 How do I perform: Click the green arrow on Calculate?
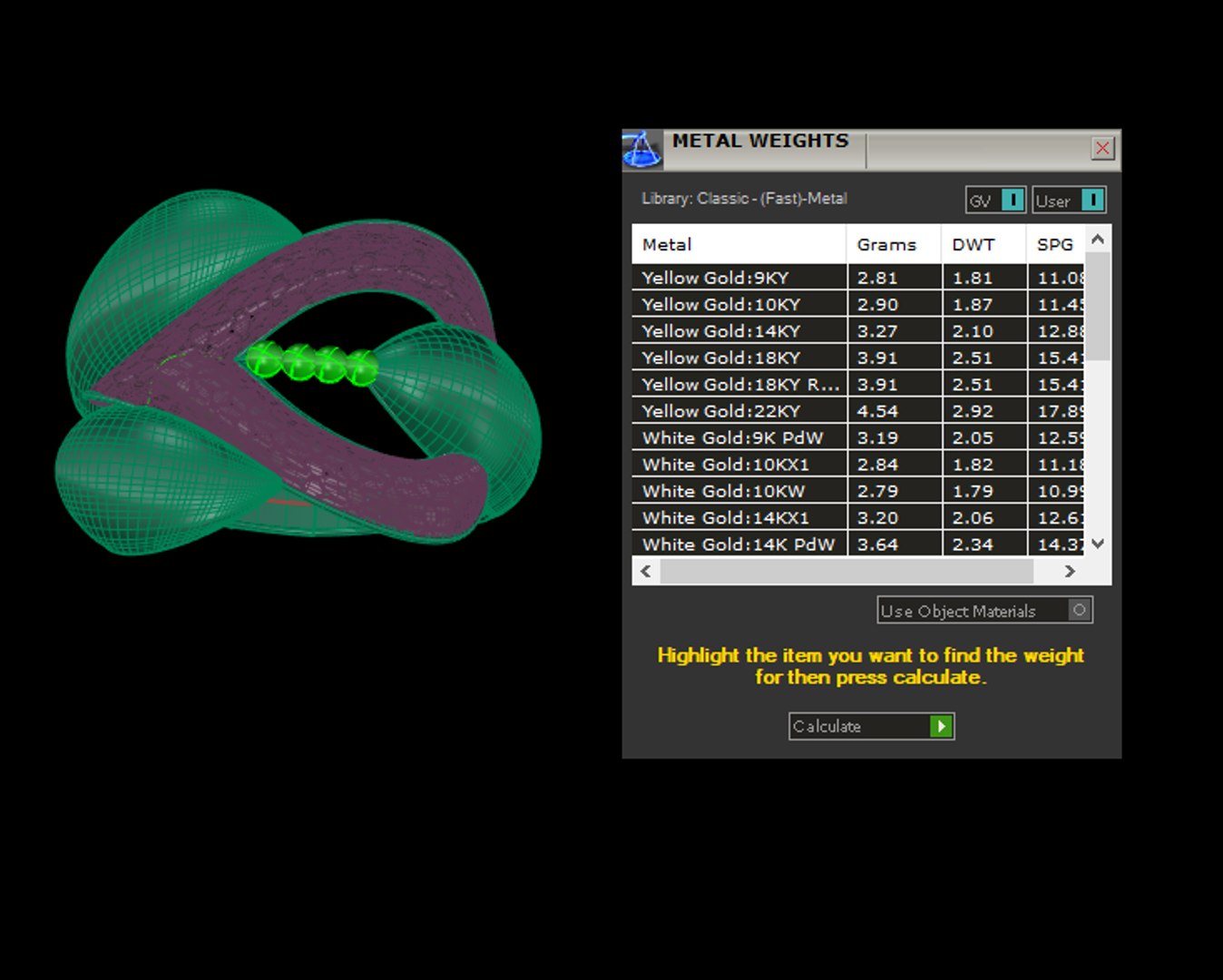tap(942, 726)
